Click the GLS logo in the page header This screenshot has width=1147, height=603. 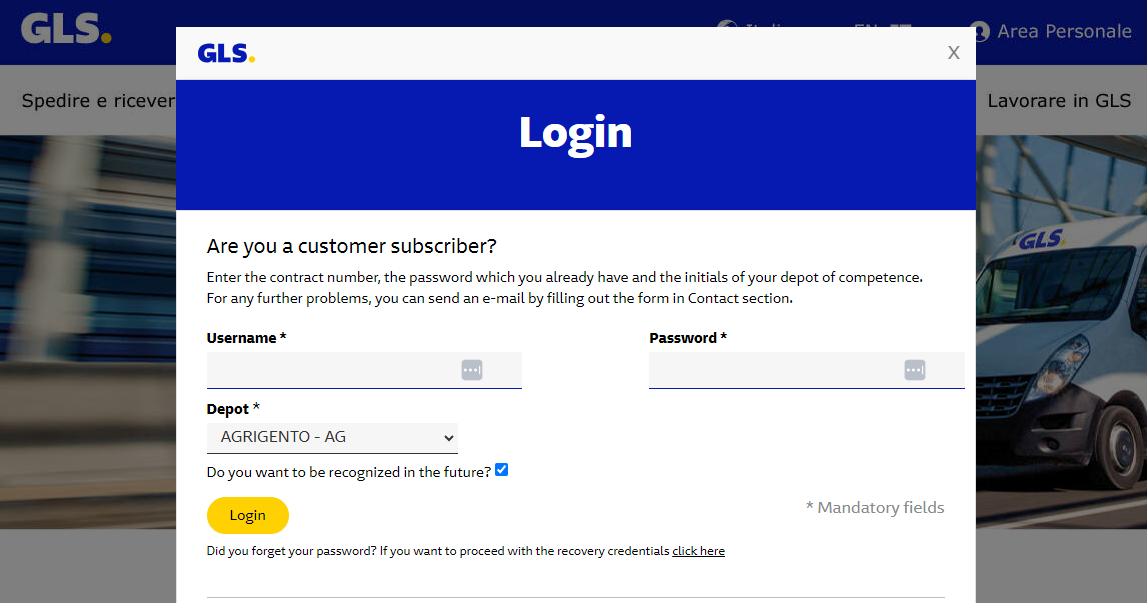(66, 29)
